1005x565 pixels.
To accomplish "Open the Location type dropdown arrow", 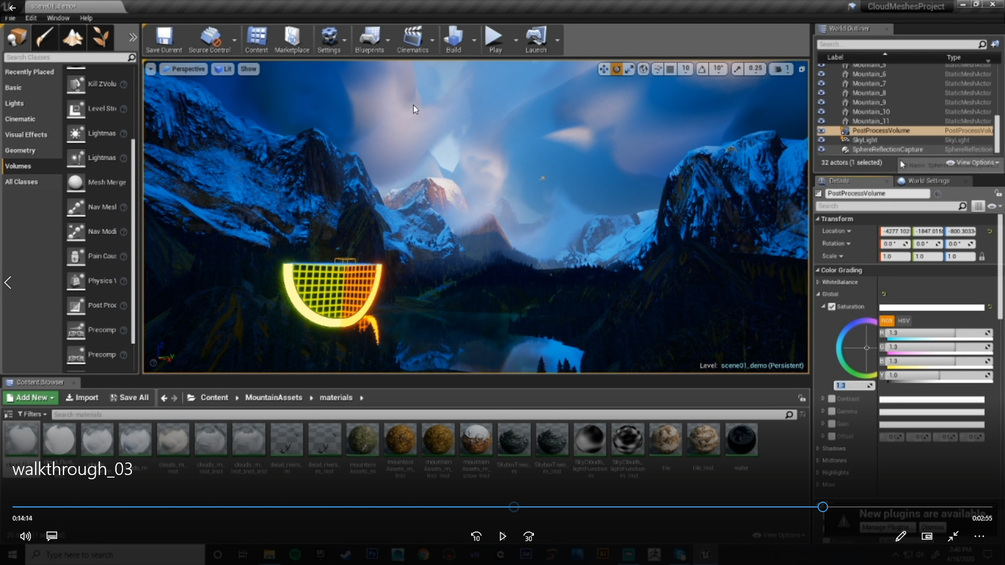I will [x=849, y=231].
